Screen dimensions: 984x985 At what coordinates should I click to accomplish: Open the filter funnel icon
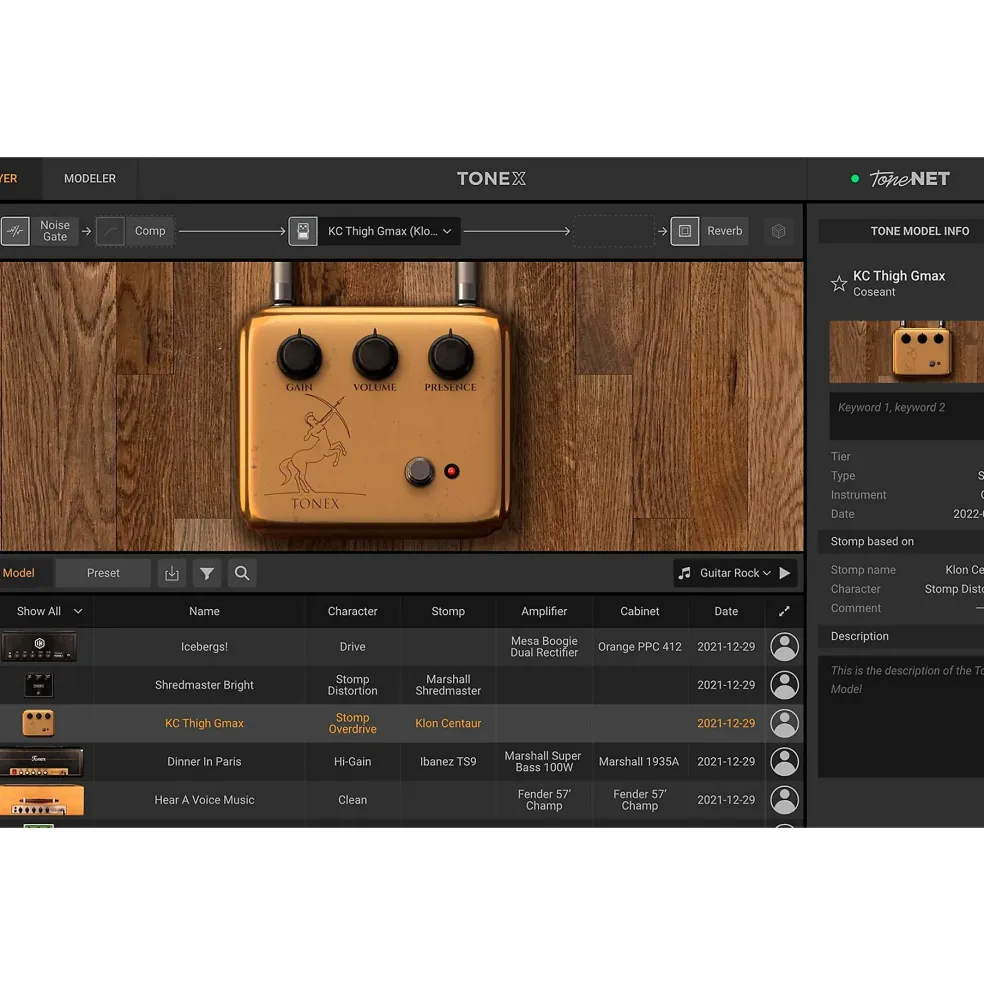pyautogui.click(x=207, y=573)
